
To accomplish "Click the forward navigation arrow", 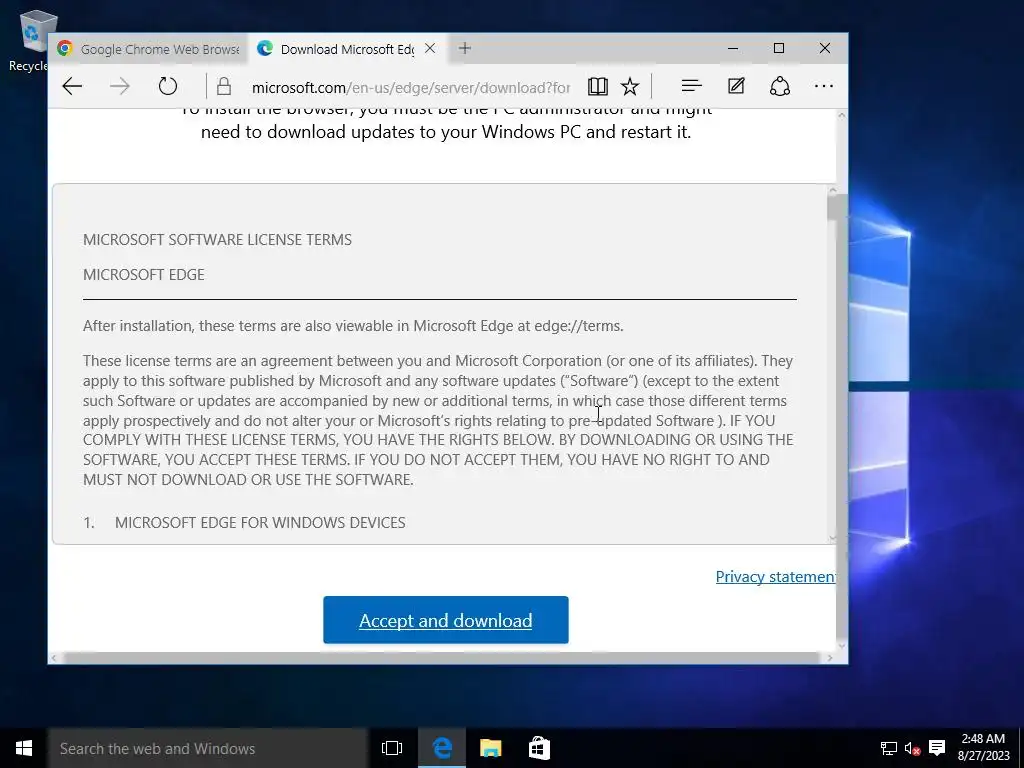I will point(120,86).
